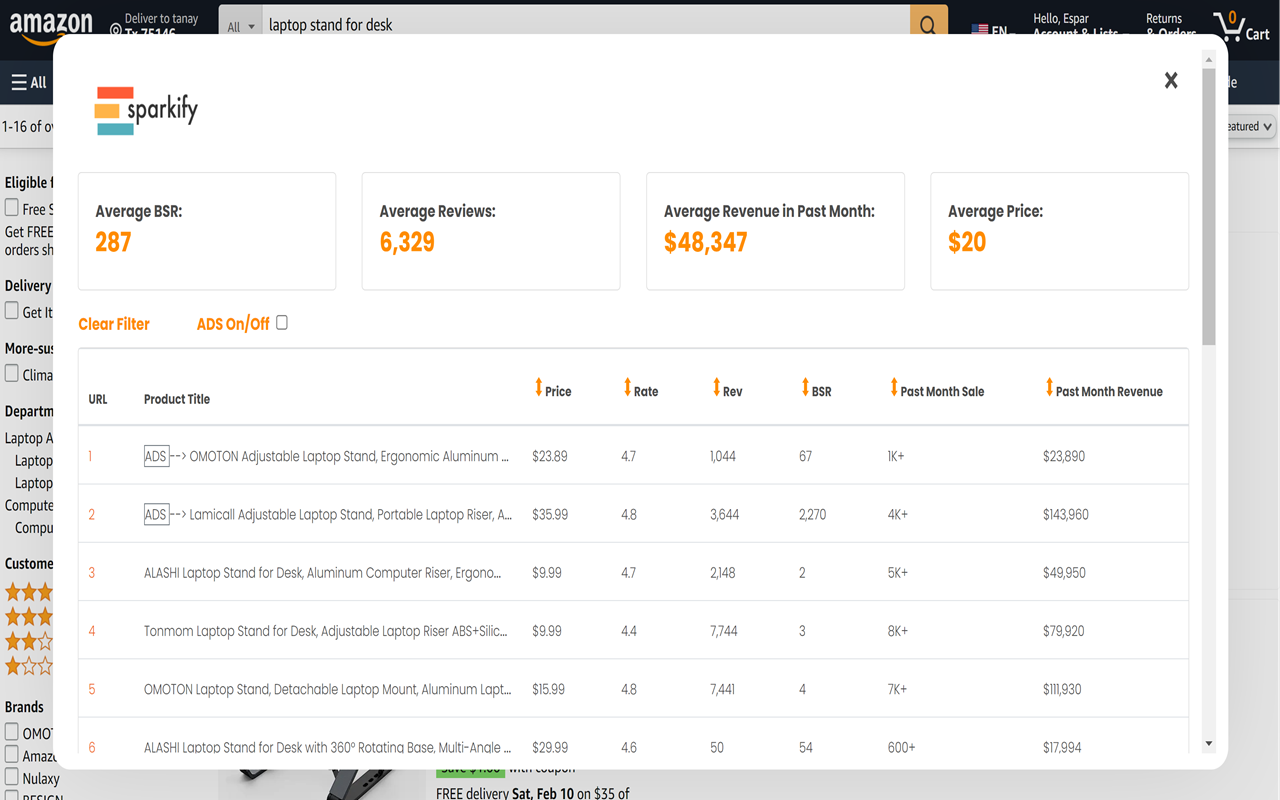1280x800 pixels.
Task: Sort by Past Month Revenue arrows
Action: [1049, 388]
